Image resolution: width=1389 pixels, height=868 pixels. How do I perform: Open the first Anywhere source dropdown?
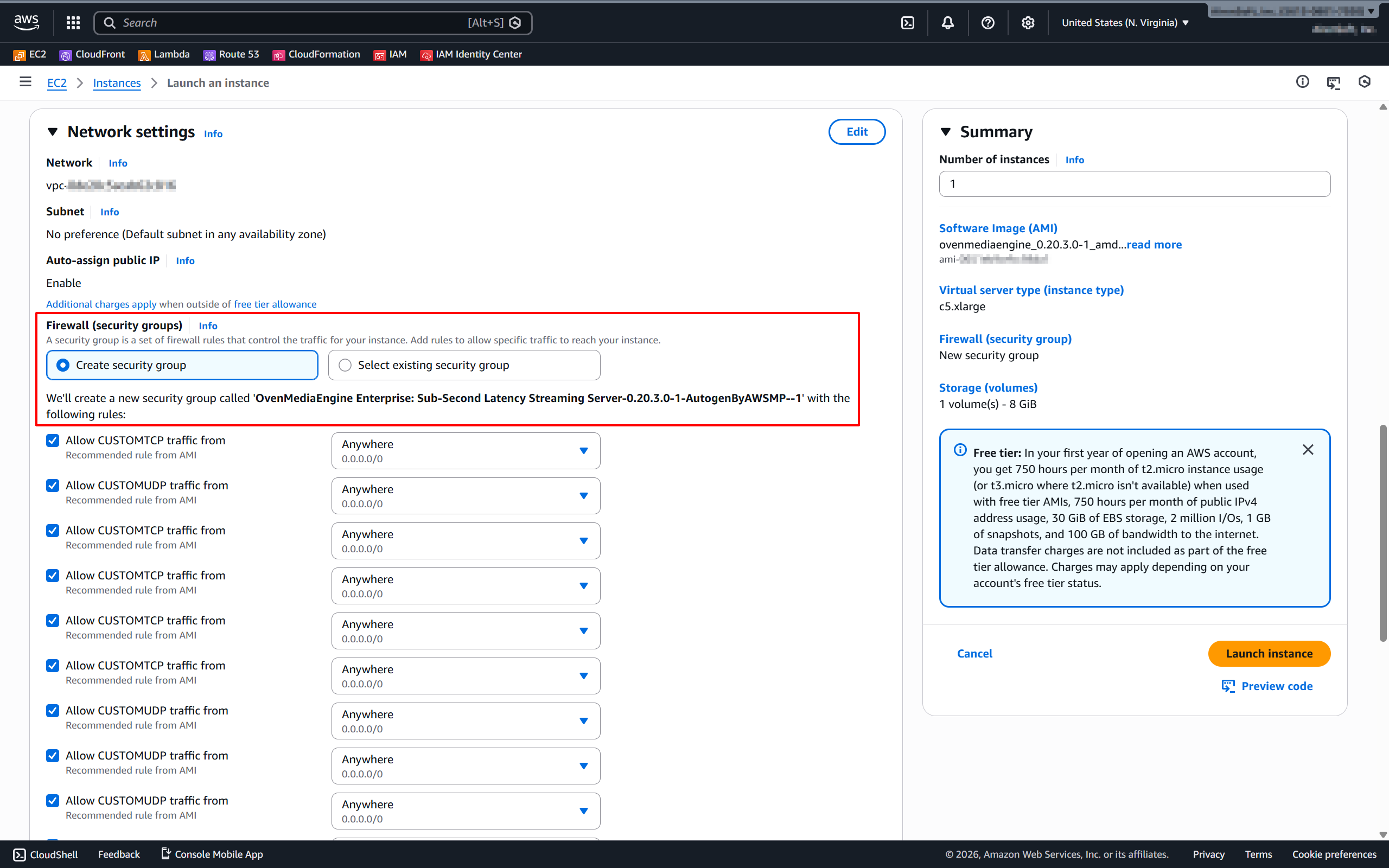[466, 451]
